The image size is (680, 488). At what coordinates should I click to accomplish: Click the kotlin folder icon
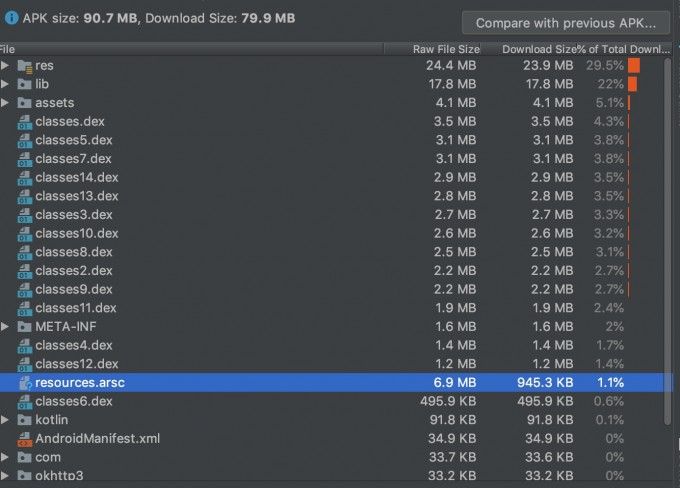click(x=25, y=420)
